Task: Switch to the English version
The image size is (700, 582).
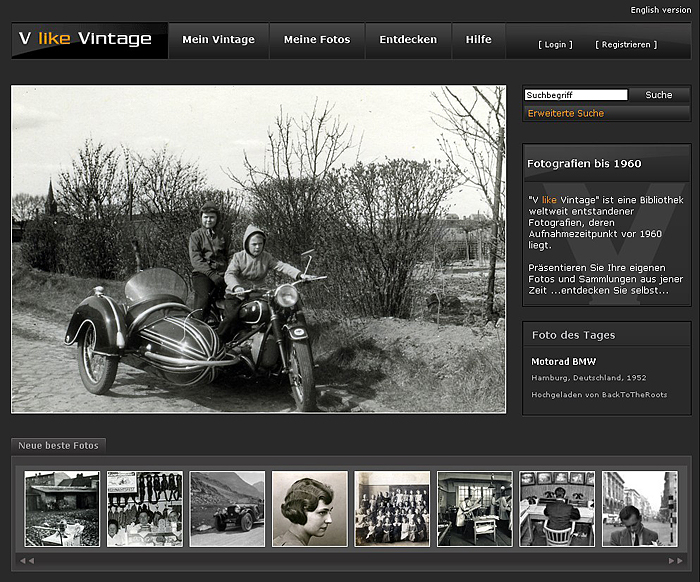Action: tap(660, 10)
